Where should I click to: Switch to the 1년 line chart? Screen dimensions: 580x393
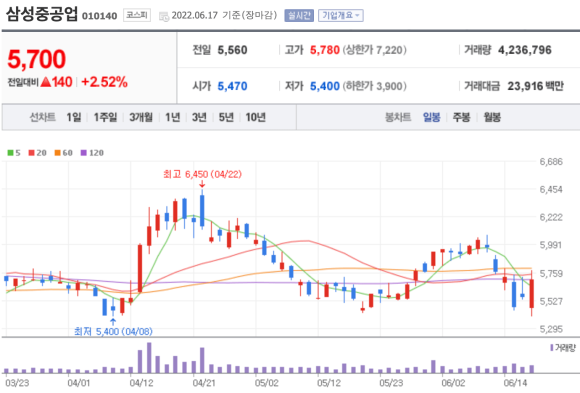pyautogui.click(x=172, y=117)
